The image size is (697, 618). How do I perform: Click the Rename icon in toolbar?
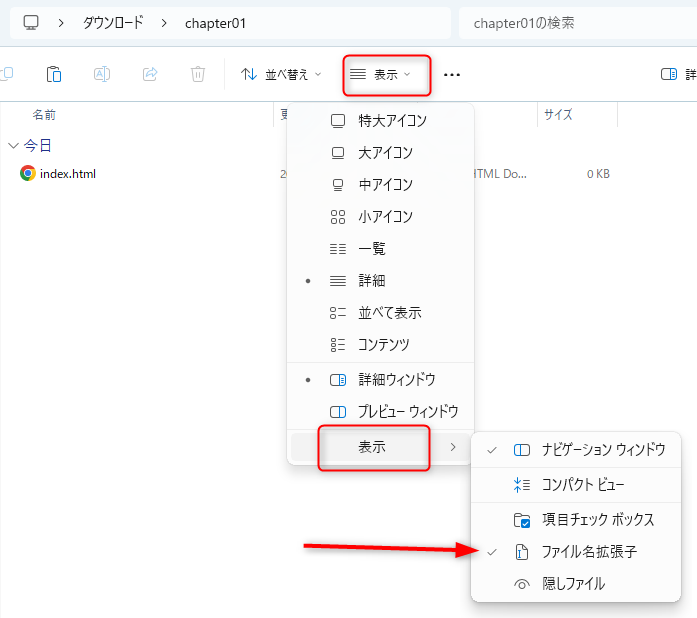102,74
